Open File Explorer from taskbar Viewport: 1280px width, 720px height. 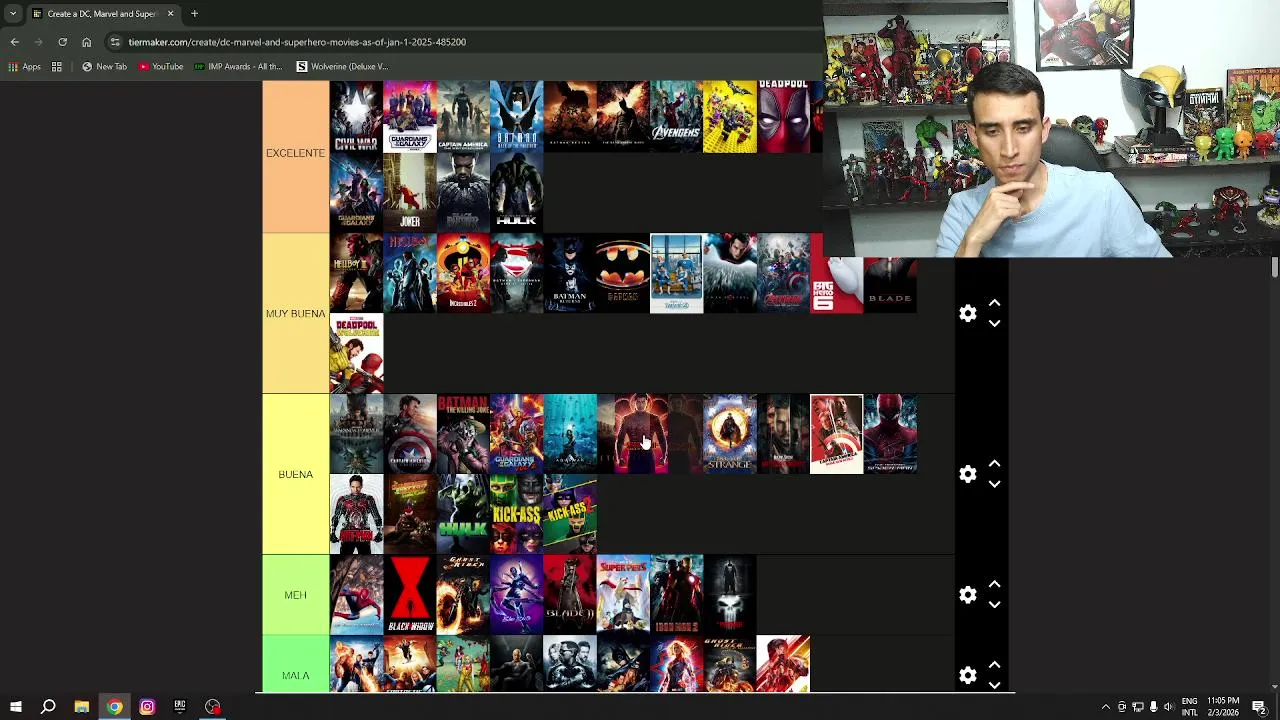81,707
